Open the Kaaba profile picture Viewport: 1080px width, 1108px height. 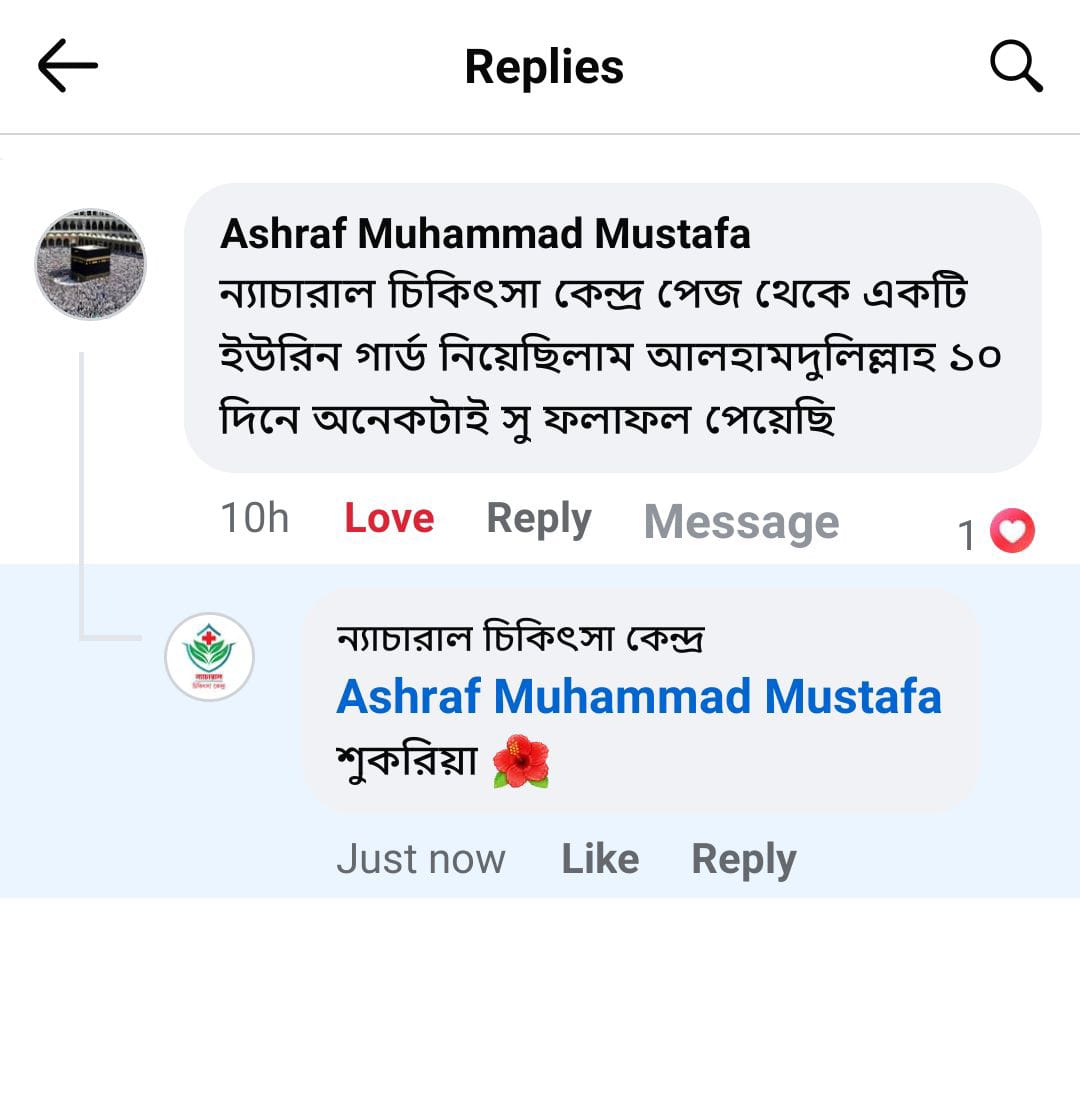90,264
